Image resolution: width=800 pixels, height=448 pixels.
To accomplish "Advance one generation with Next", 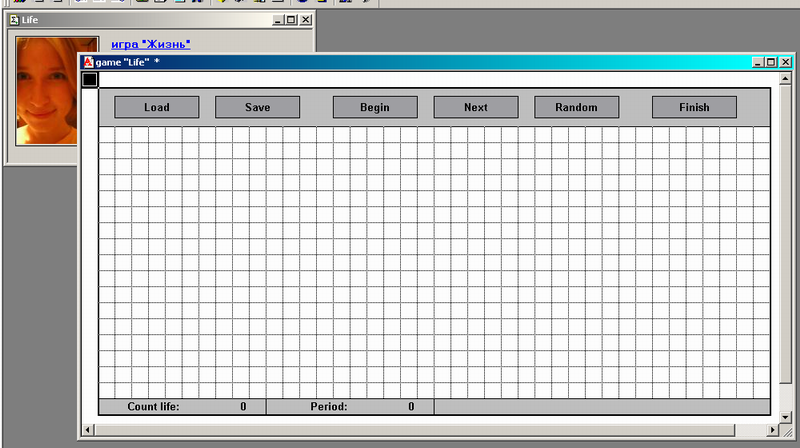I will pos(476,107).
